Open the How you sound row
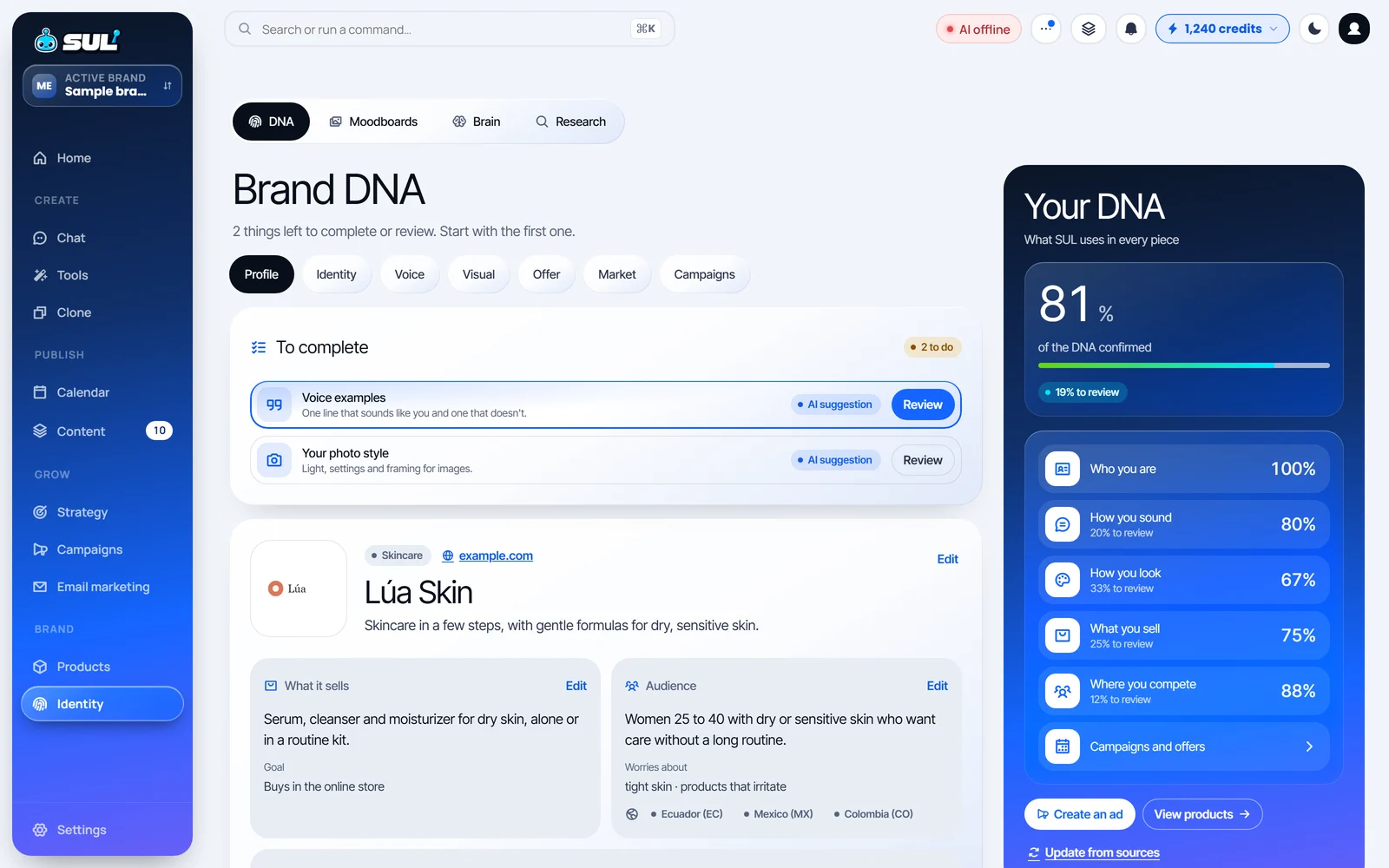Viewport: 1389px width, 868px height. [x=1183, y=524]
